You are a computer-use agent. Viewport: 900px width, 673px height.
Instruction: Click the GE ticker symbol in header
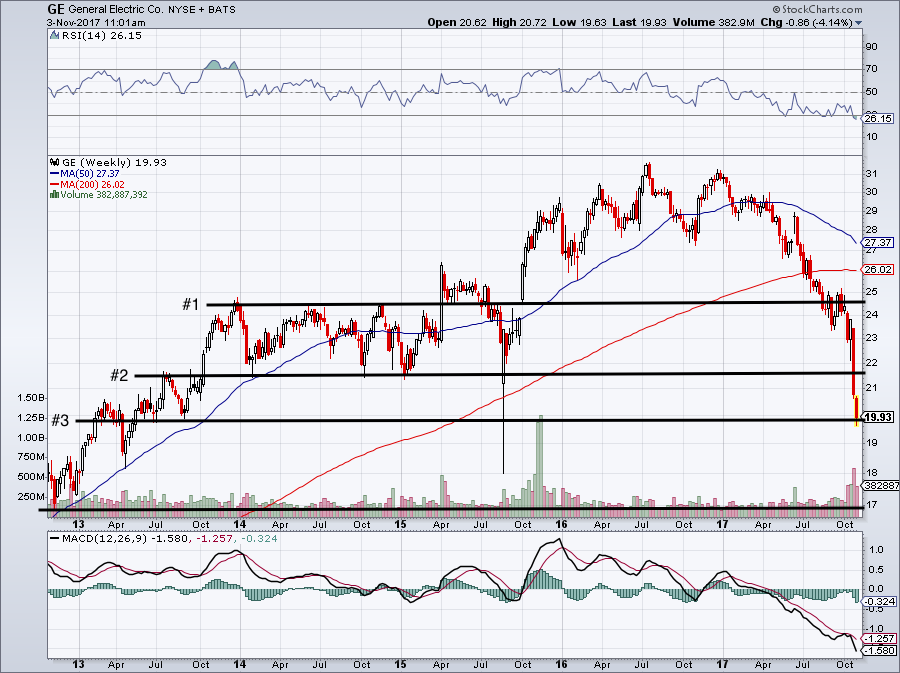[x=56, y=9]
